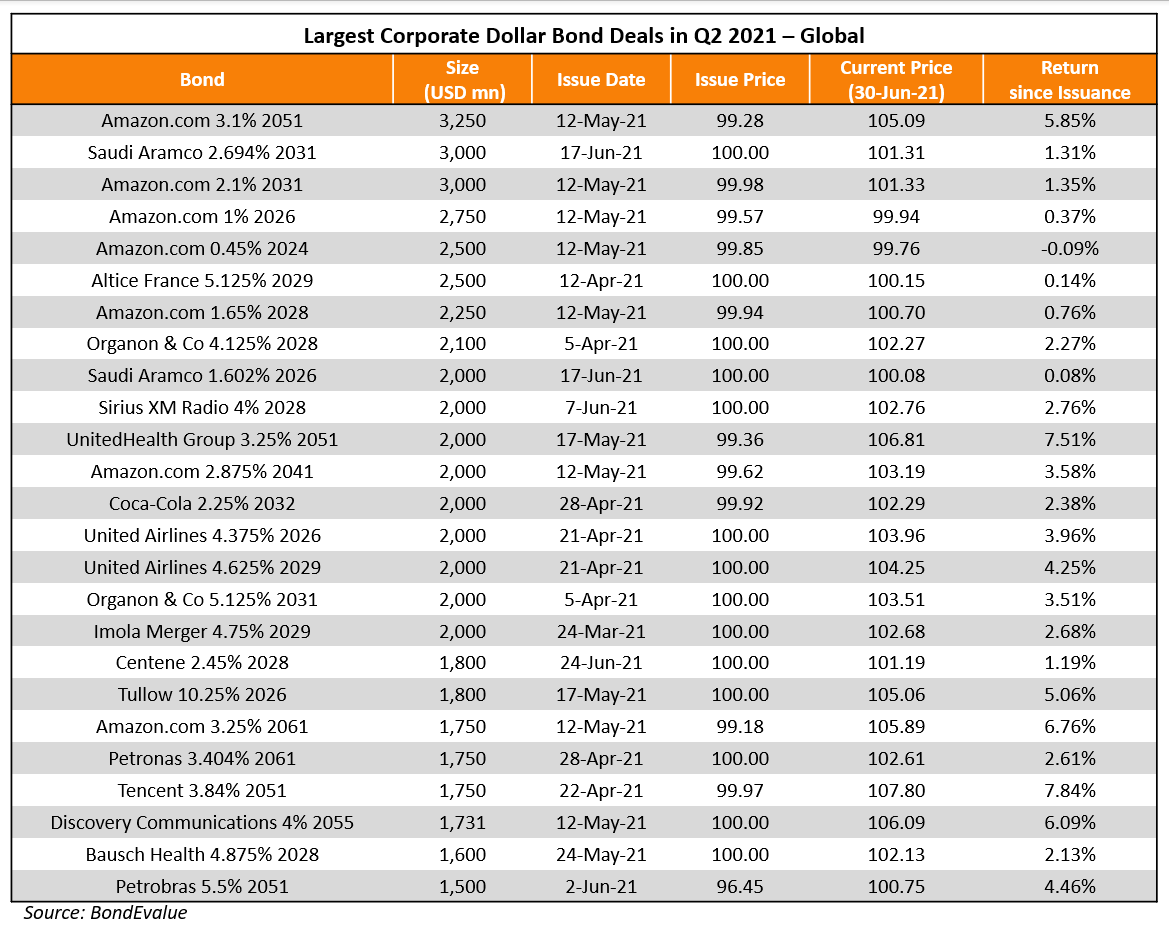Select the 'Petronas 3.404% 2061' bond cell

point(202,759)
